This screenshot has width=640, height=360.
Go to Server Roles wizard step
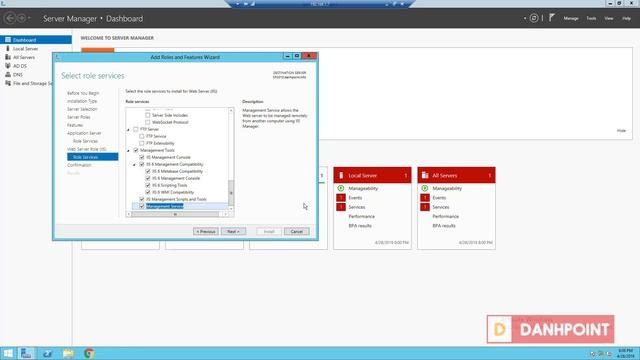[79, 117]
